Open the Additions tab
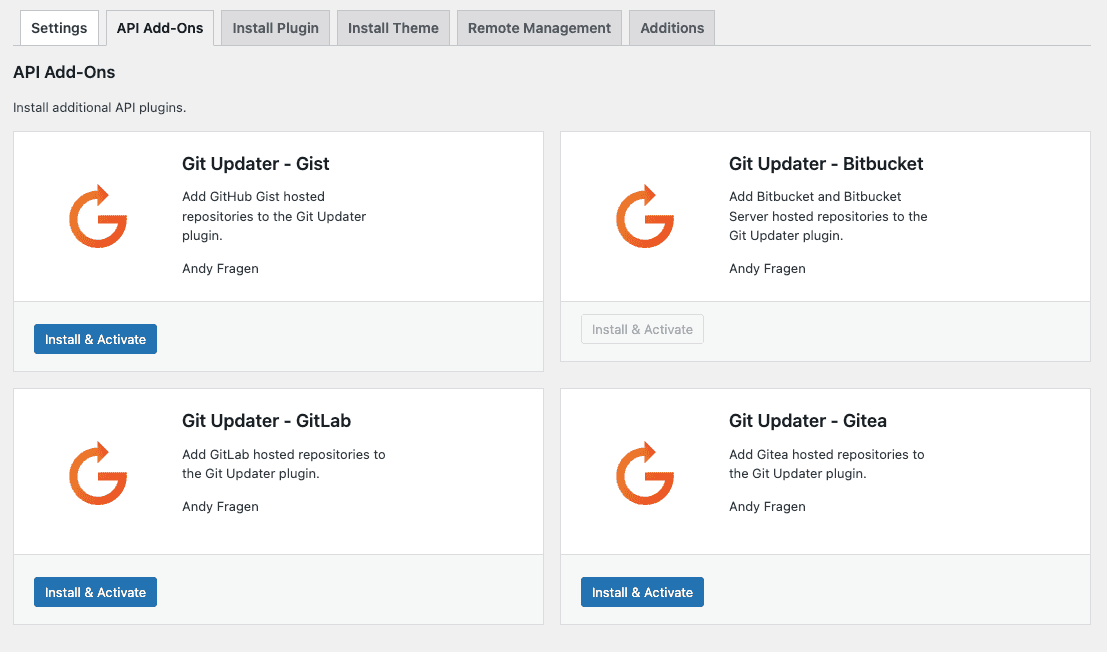 pyautogui.click(x=671, y=27)
